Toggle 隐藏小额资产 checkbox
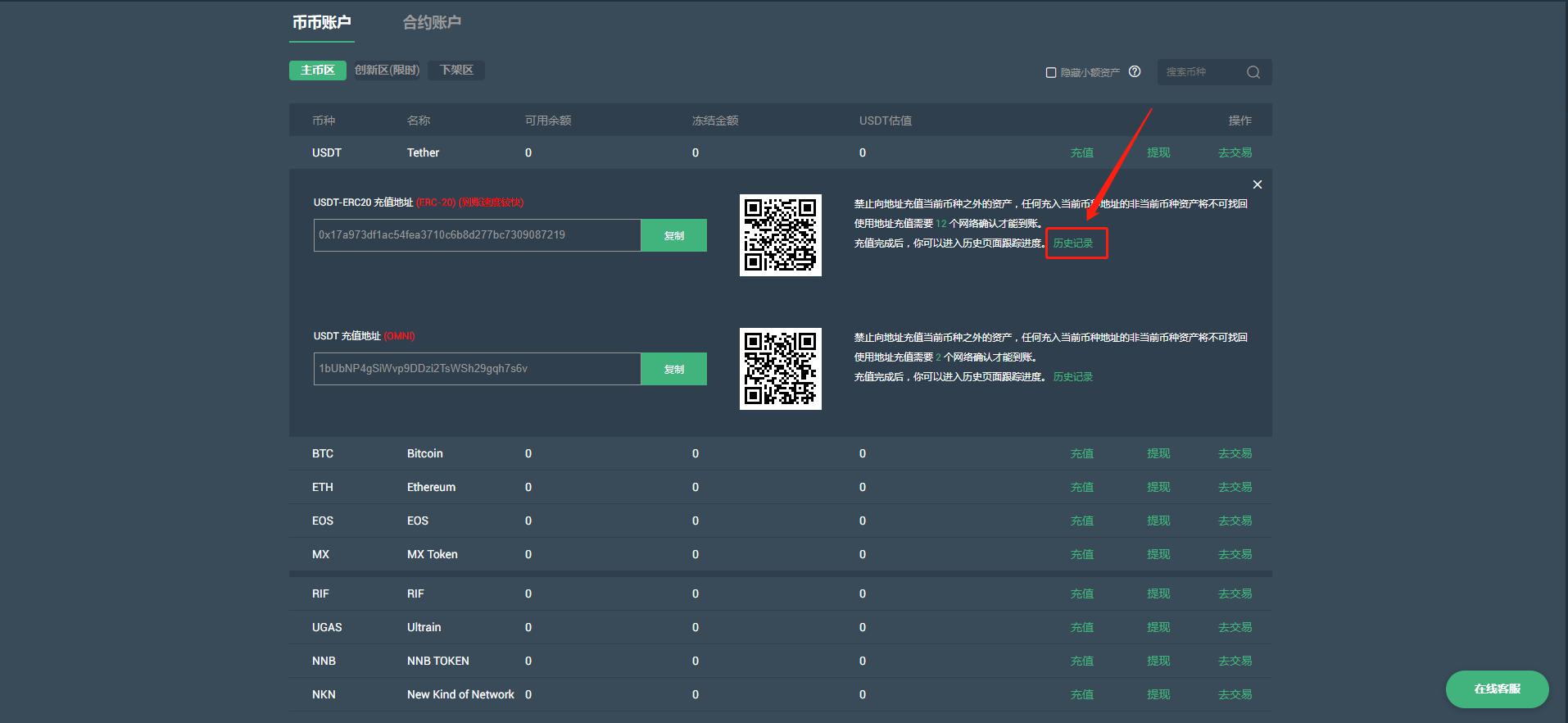 (1051, 72)
